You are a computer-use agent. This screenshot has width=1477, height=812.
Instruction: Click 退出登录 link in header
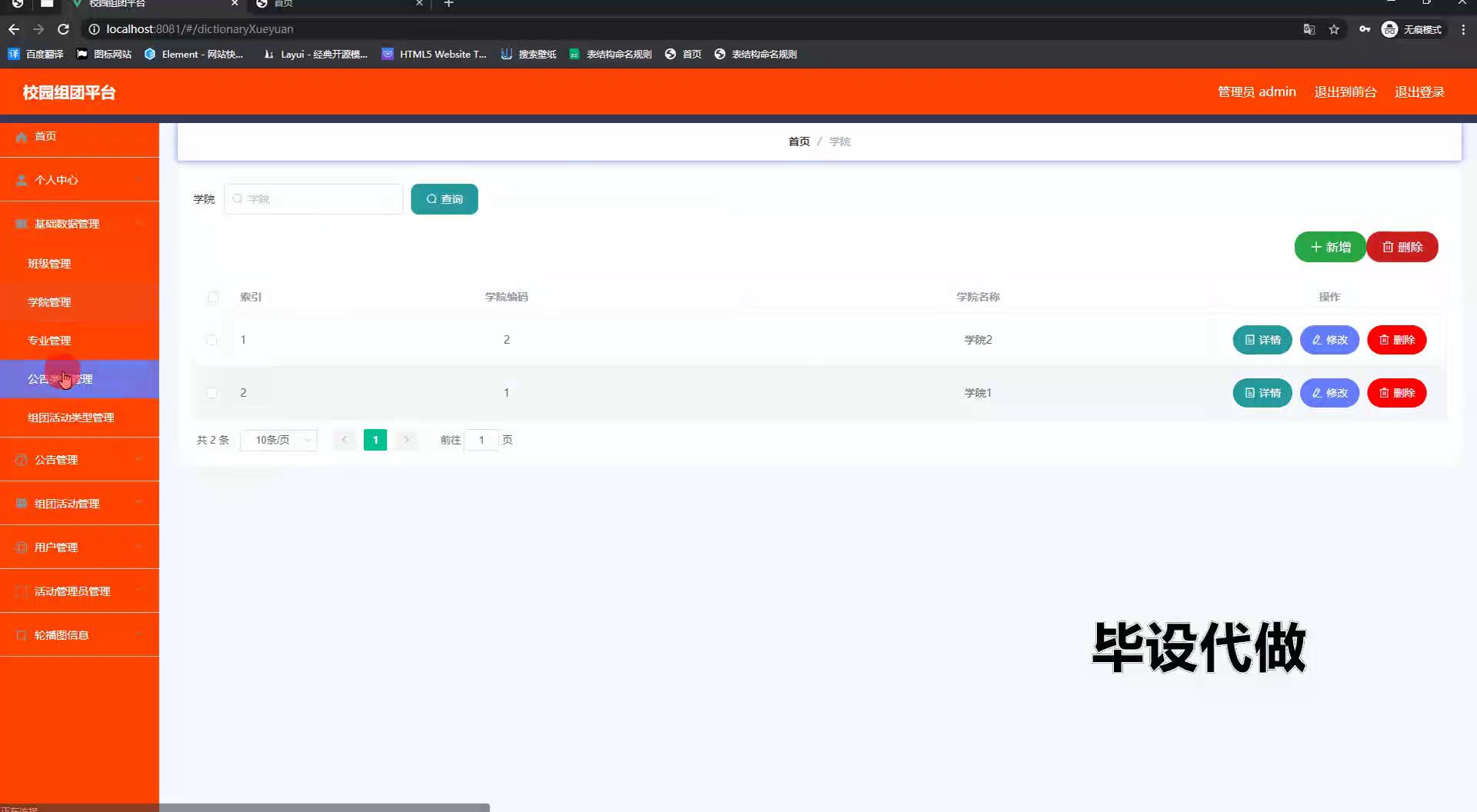click(1419, 92)
